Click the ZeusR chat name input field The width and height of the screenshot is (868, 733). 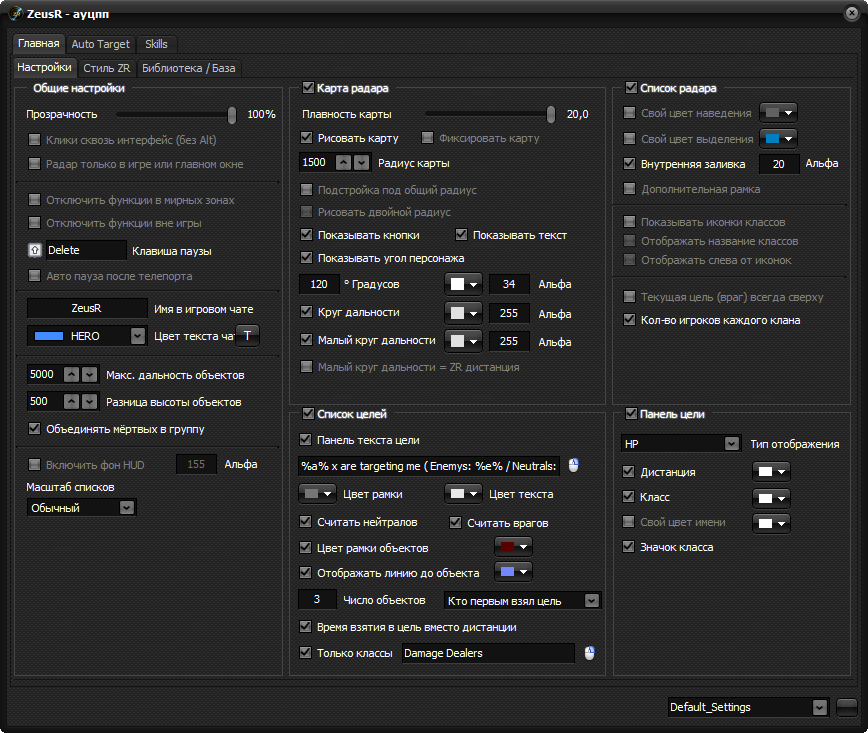(87, 308)
